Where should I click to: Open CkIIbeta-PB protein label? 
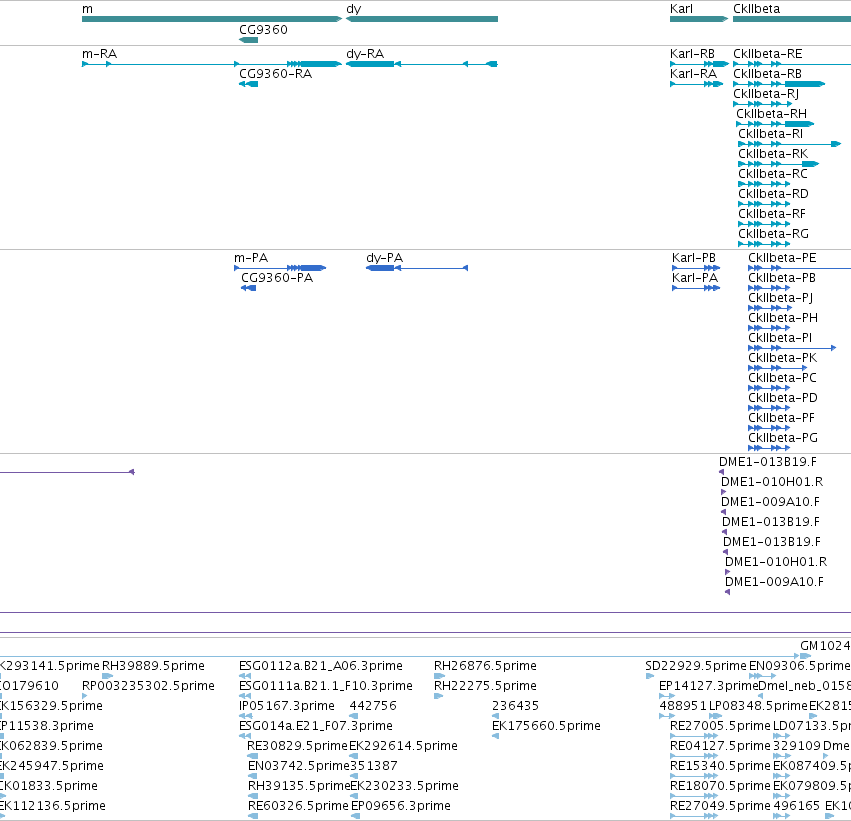(x=782, y=278)
